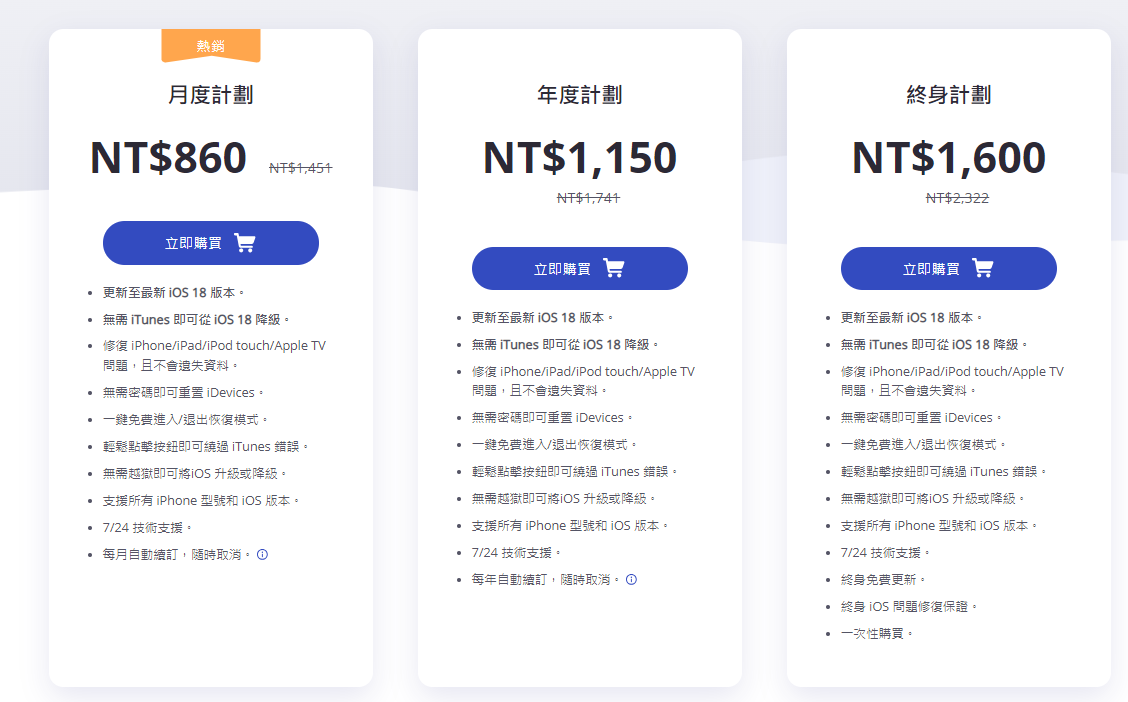Open the info icon beside 每年自動續訂
1128x702 pixels.
(x=631, y=580)
